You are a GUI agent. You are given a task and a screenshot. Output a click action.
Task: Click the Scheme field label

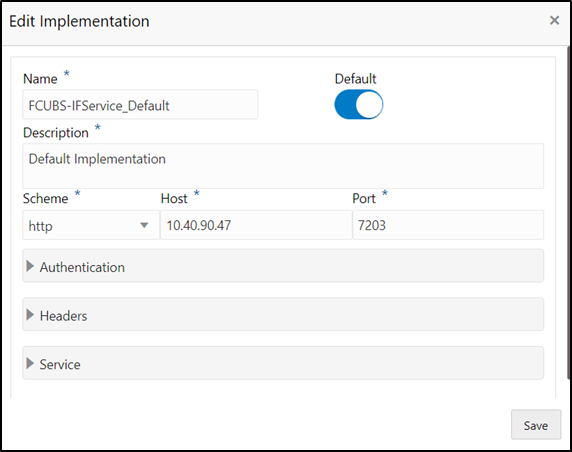point(46,198)
